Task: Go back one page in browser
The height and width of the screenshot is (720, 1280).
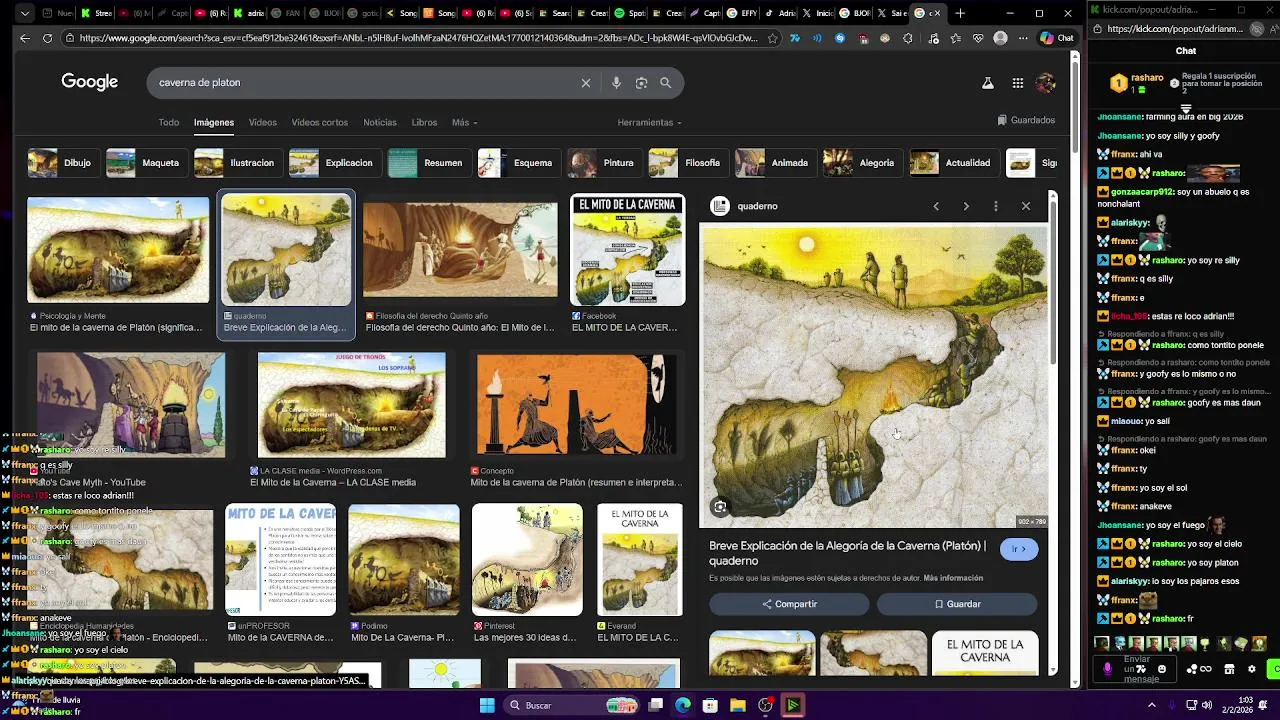Action: pyautogui.click(x=25, y=38)
